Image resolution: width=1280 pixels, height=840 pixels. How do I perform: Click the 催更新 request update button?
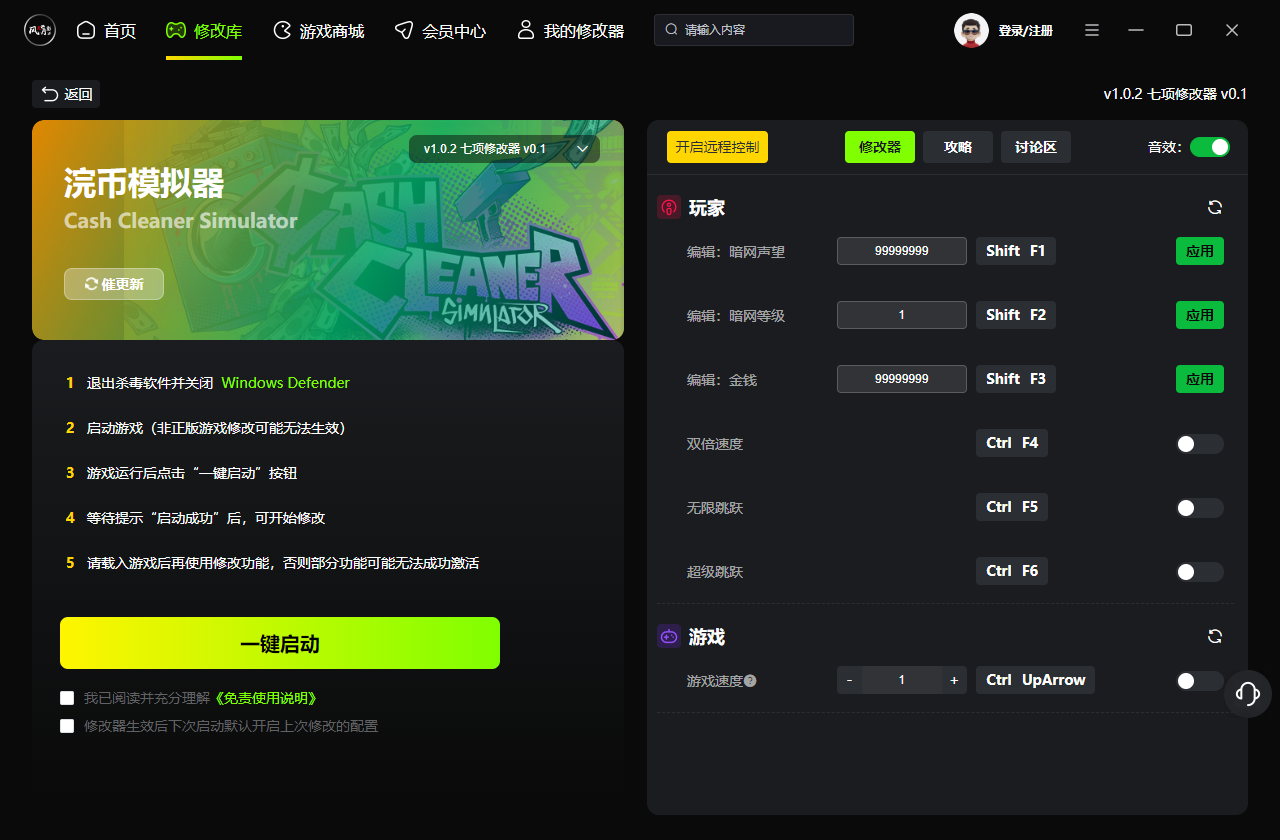(114, 284)
